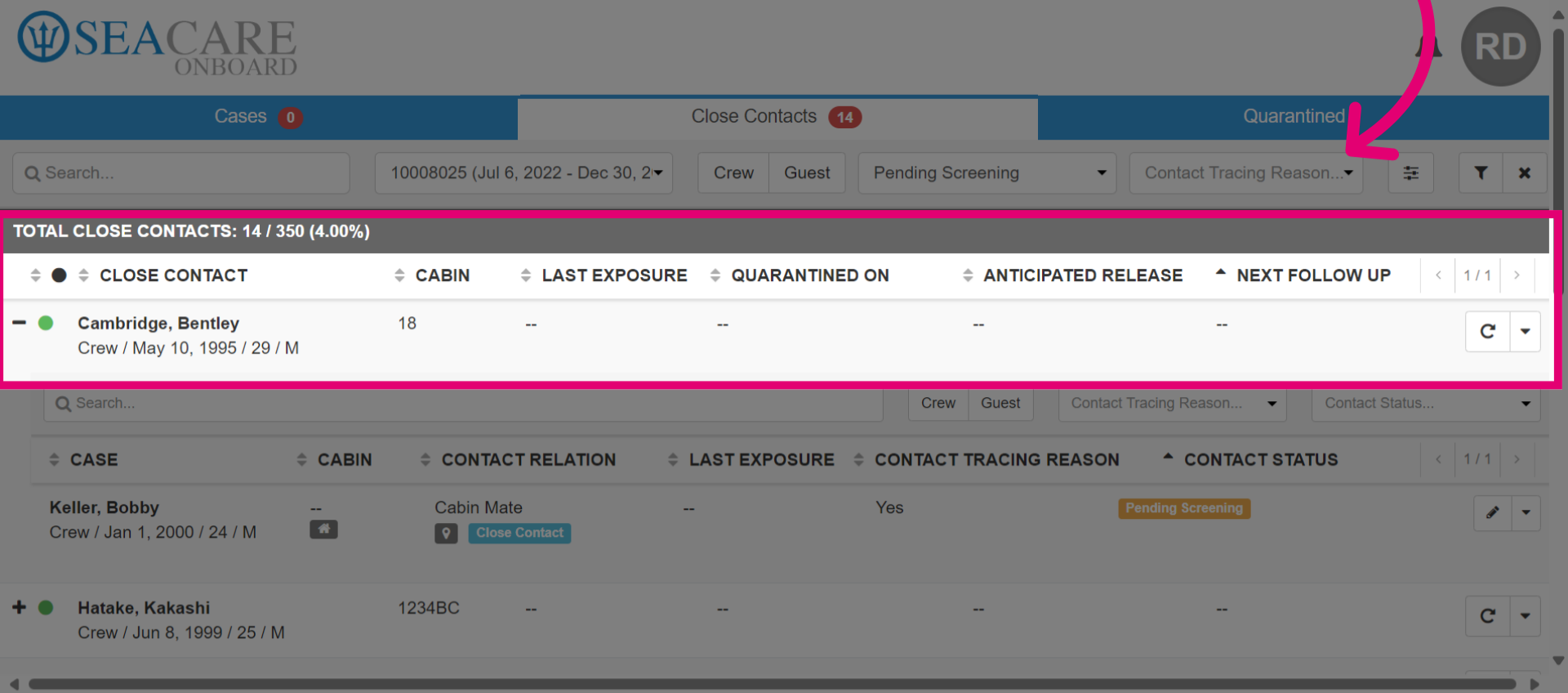1568x693 pixels.
Task: Open the voyage 10008025 date dropdown
Action: coord(523,173)
